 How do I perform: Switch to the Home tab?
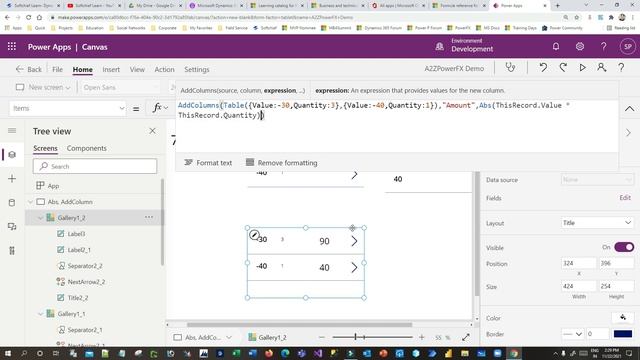click(x=82, y=69)
